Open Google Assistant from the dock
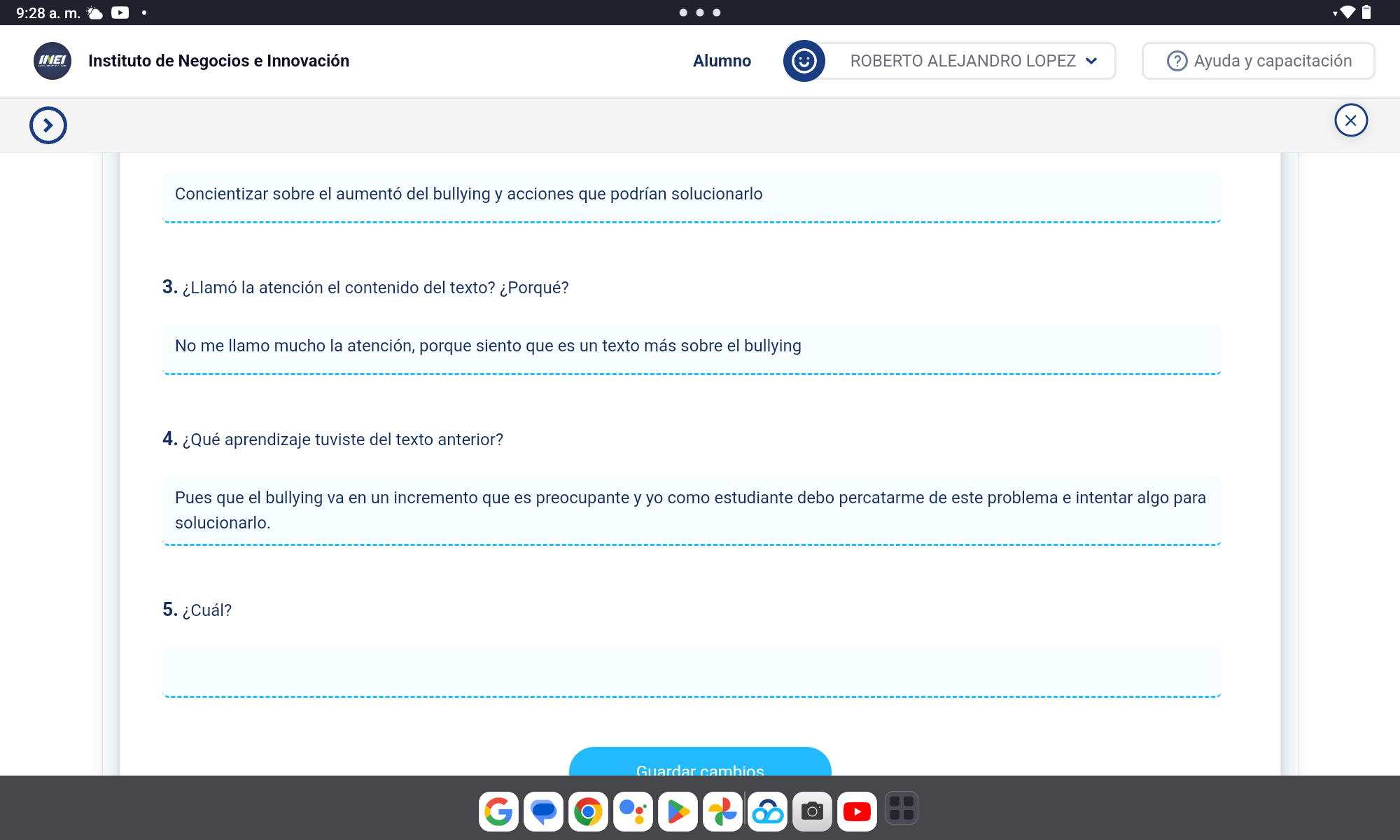Image resolution: width=1400 pixels, height=840 pixels. 633,811
